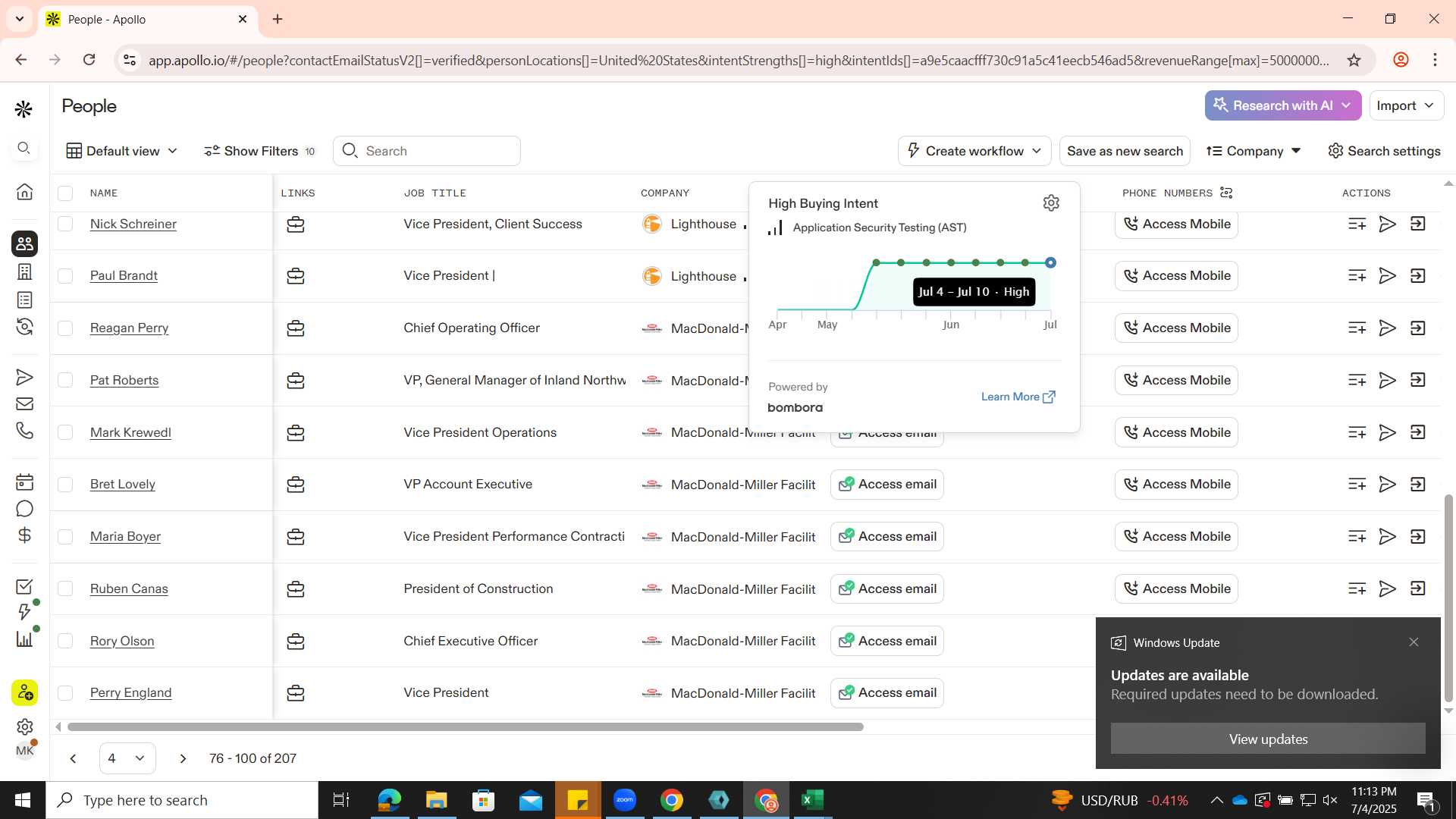Click the last intent chart data point
This screenshot has width=1456, height=819.
(1050, 262)
